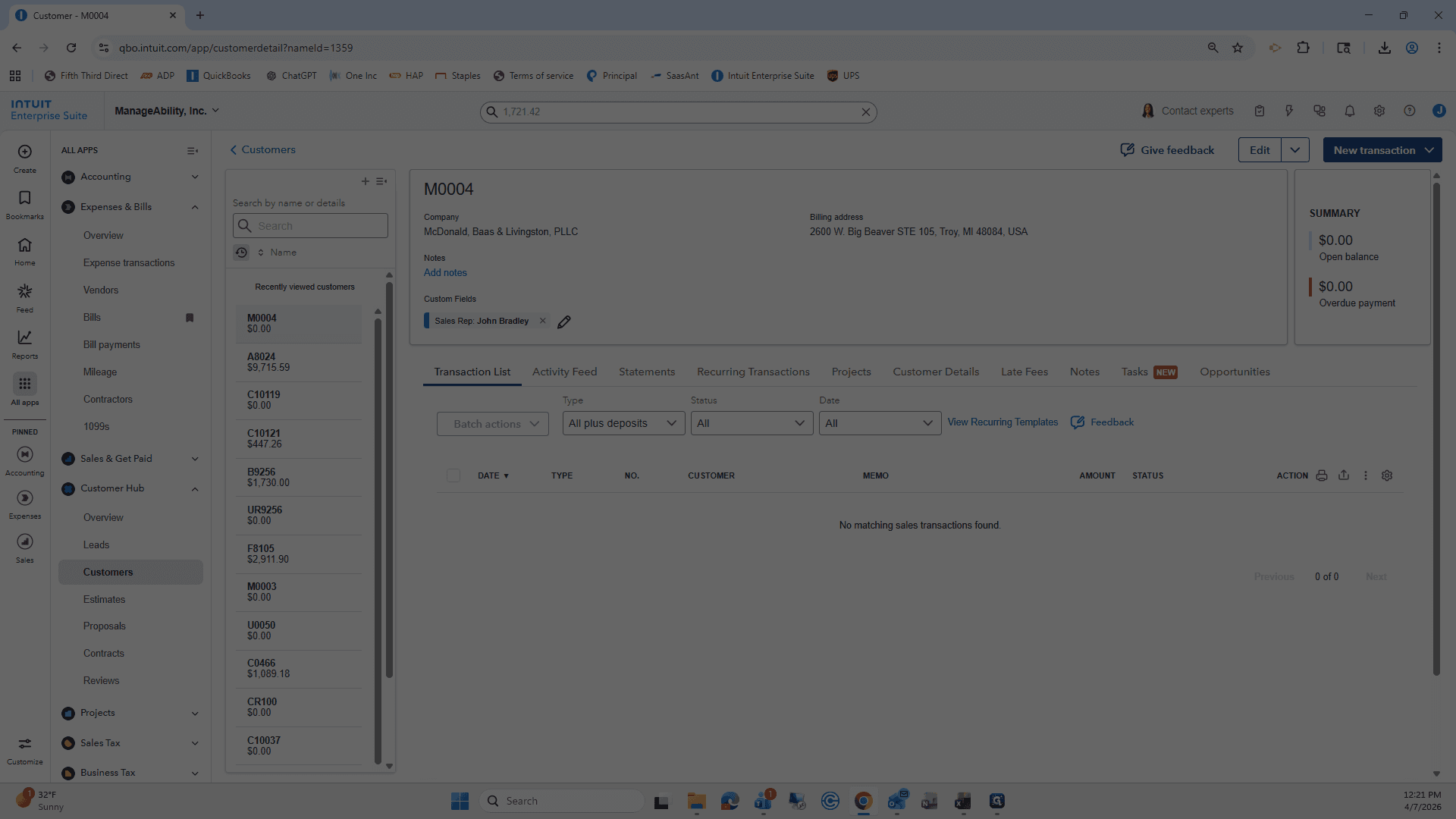Click the pencil icon beside Sales Rep field

564,322
